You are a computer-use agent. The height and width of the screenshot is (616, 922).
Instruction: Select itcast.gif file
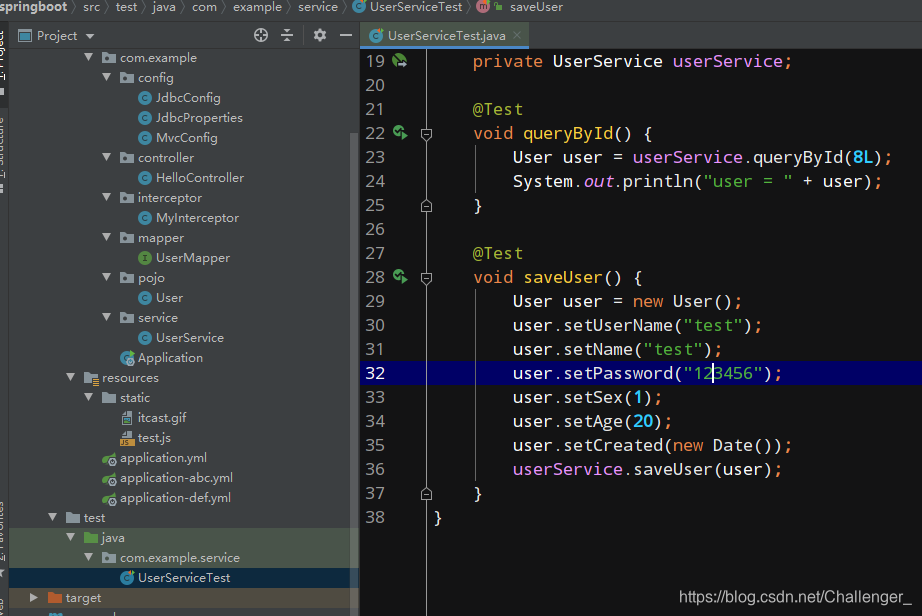(x=153, y=417)
